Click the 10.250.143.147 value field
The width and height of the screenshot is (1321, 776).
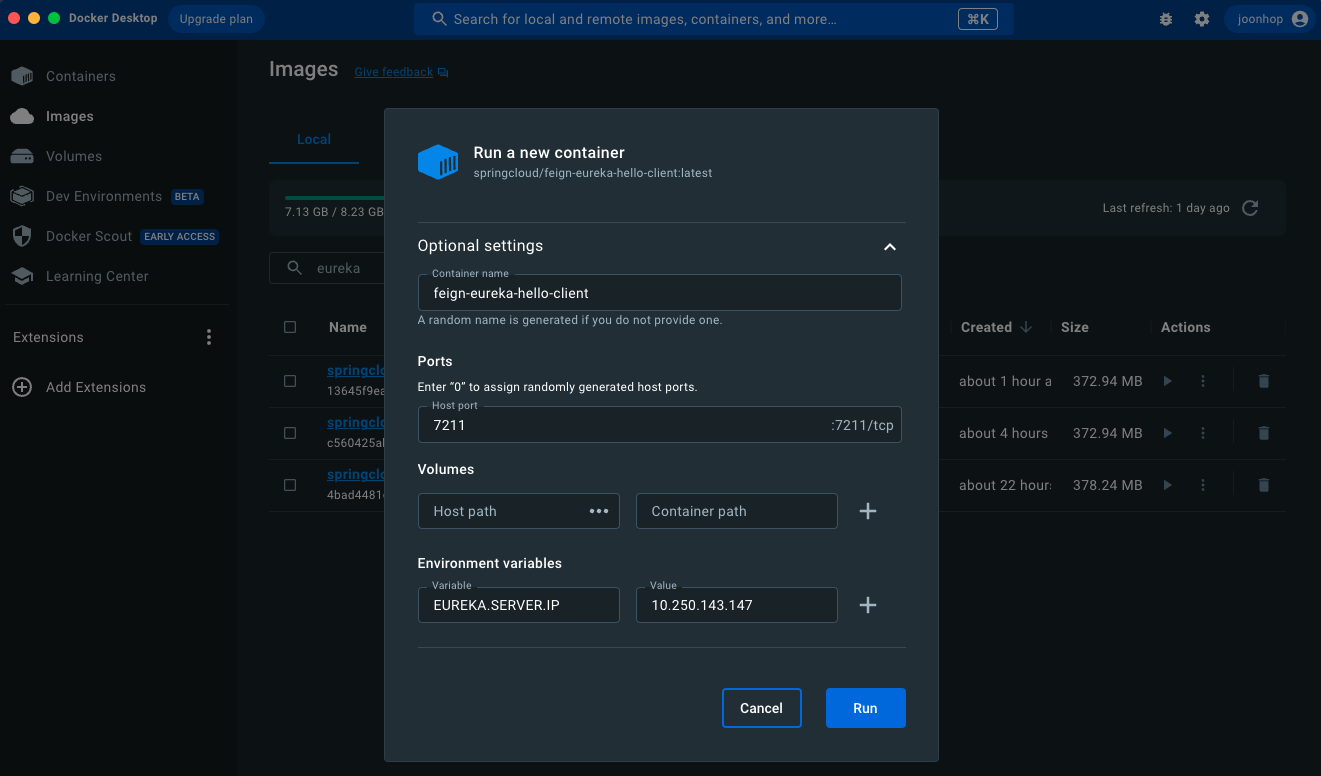pos(737,605)
